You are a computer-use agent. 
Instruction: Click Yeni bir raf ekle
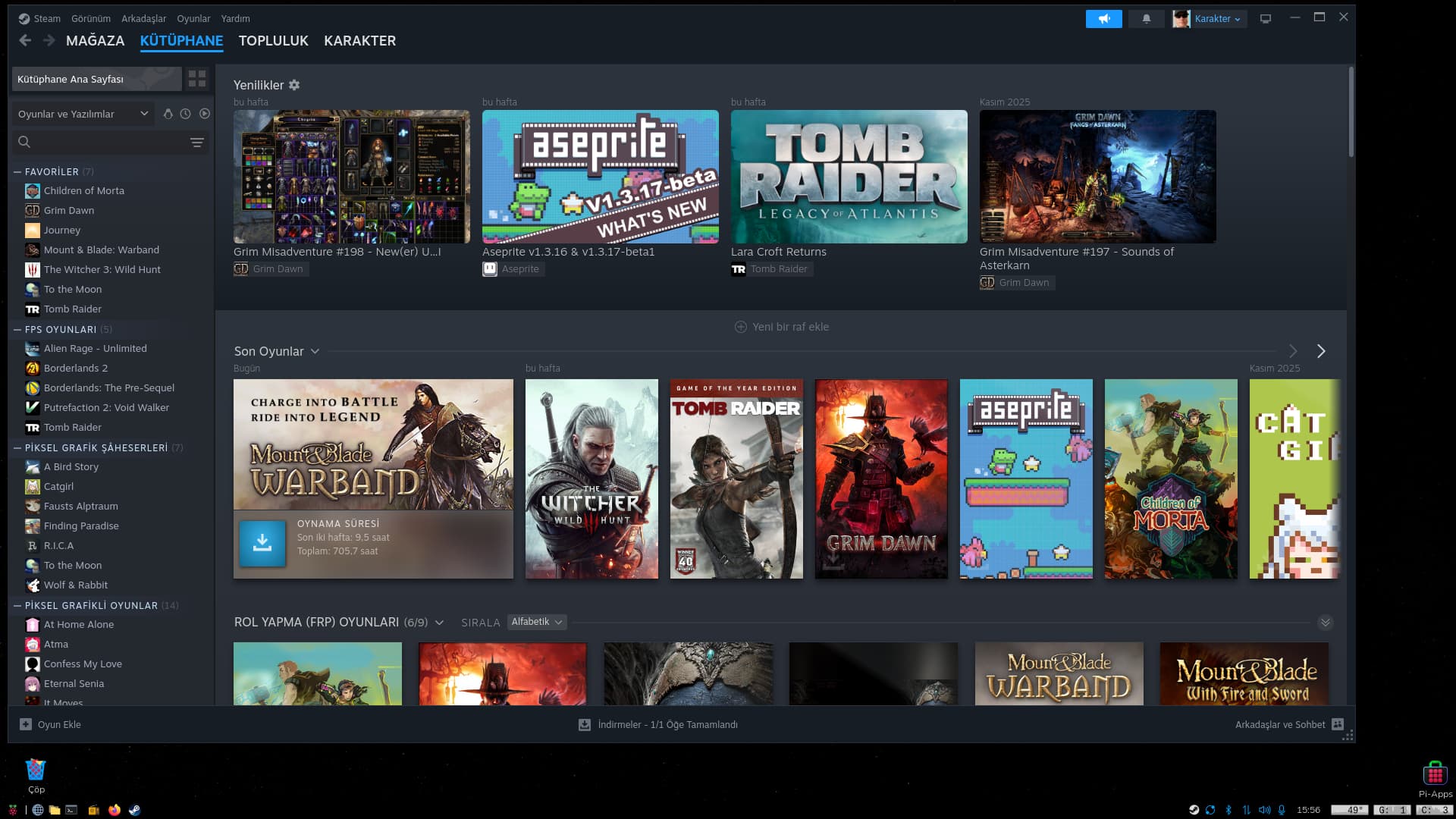click(782, 327)
